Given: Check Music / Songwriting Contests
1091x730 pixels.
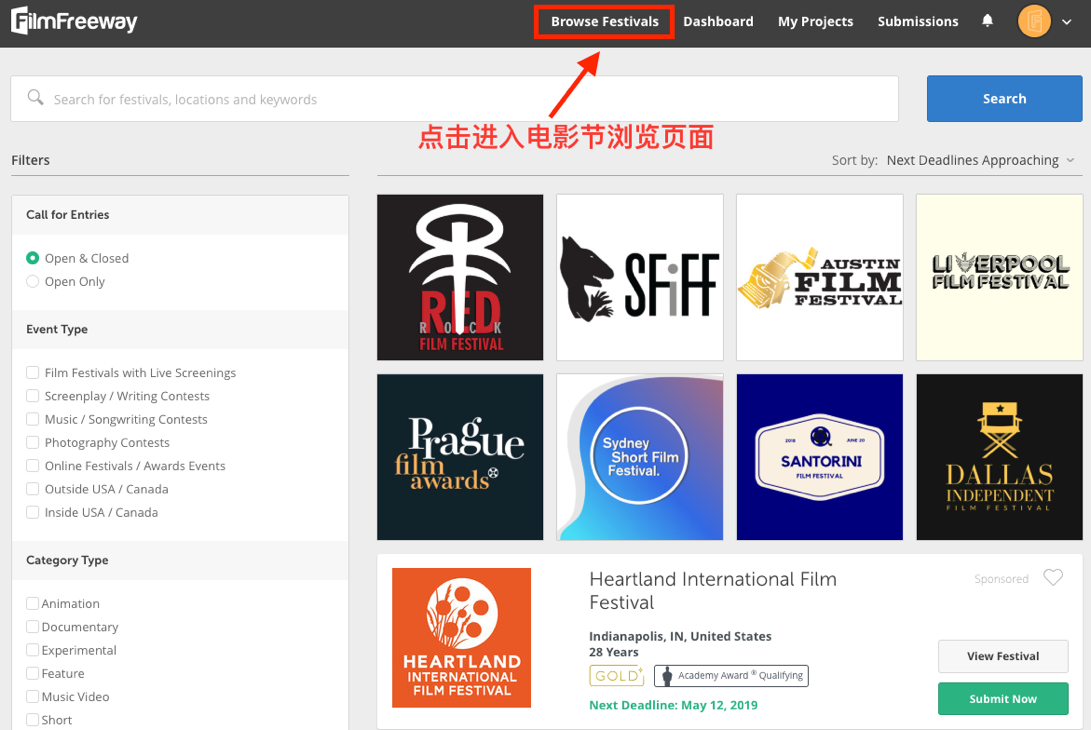Looking at the screenshot, I should pos(33,420).
